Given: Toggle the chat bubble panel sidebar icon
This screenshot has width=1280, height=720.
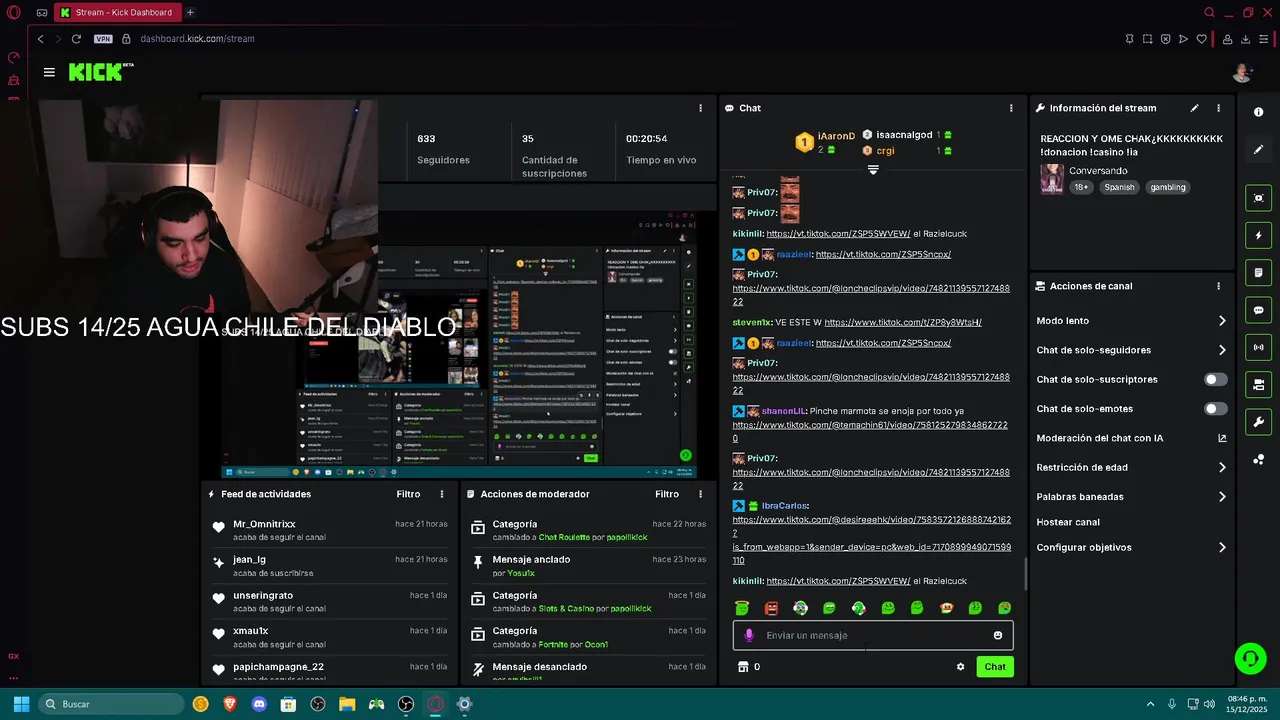Looking at the screenshot, I should click(1259, 310).
